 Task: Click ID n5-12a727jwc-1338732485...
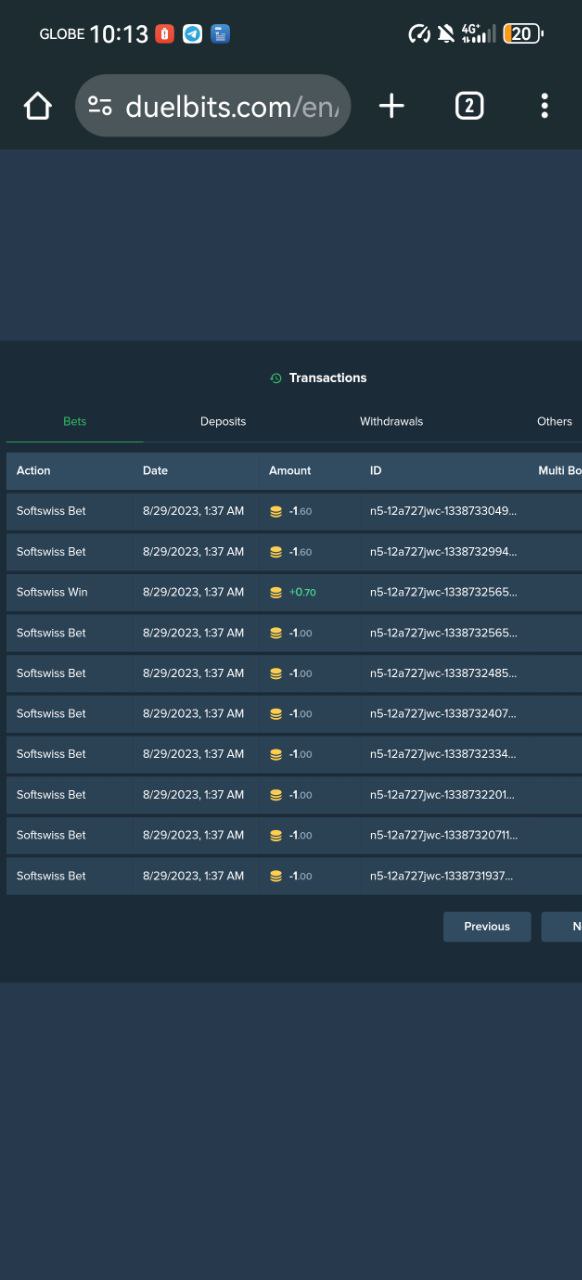pyautogui.click(x=443, y=674)
